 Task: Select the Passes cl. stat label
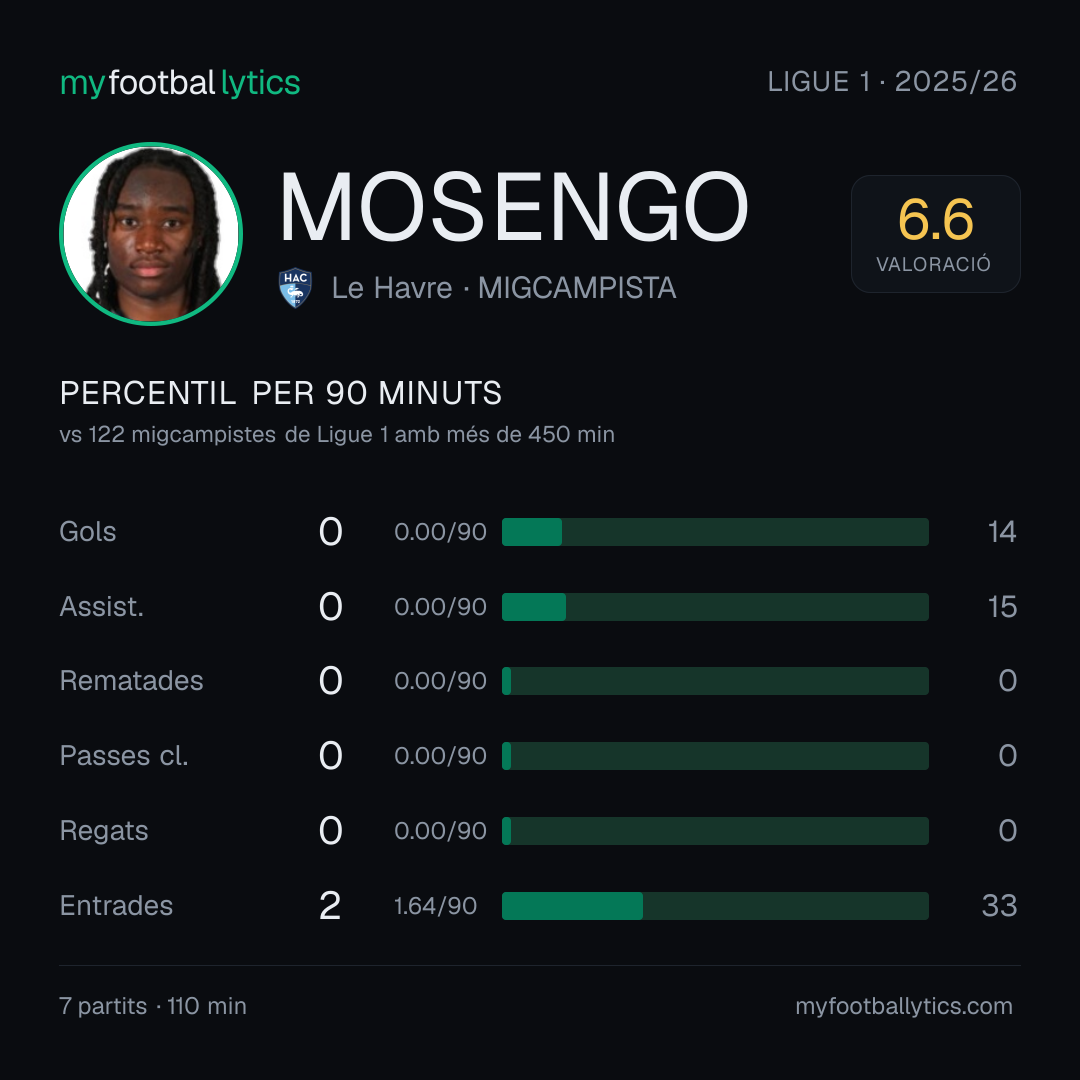[x=124, y=756]
